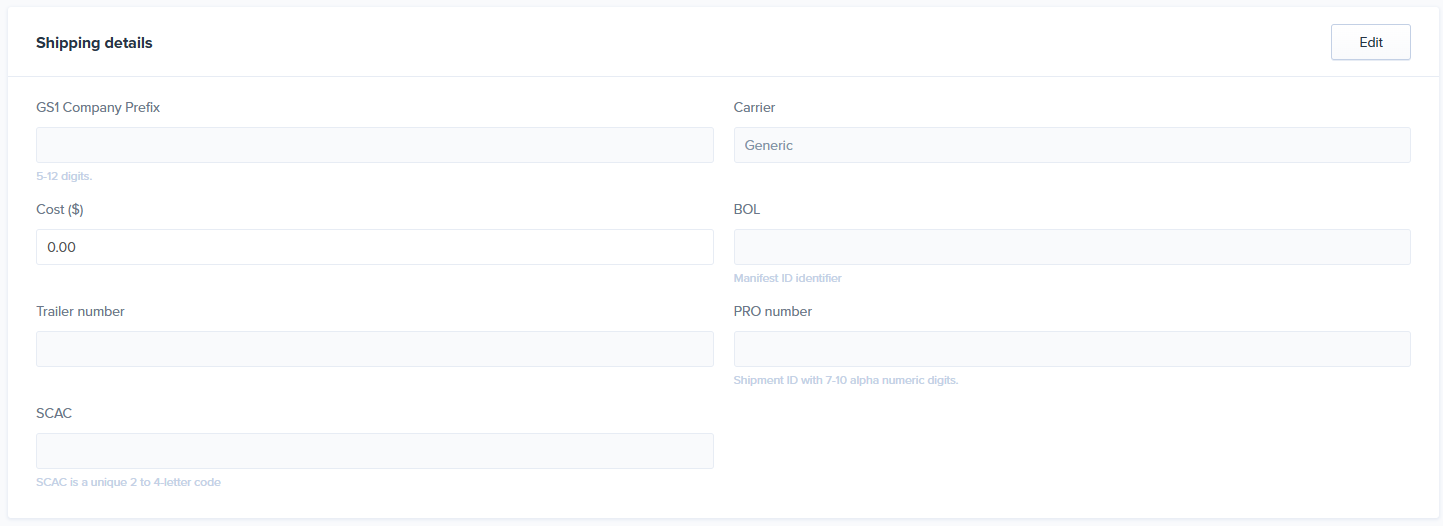Viewport: 1443px width, 526px height.
Task: Click the BOL label text
Action: click(x=747, y=210)
